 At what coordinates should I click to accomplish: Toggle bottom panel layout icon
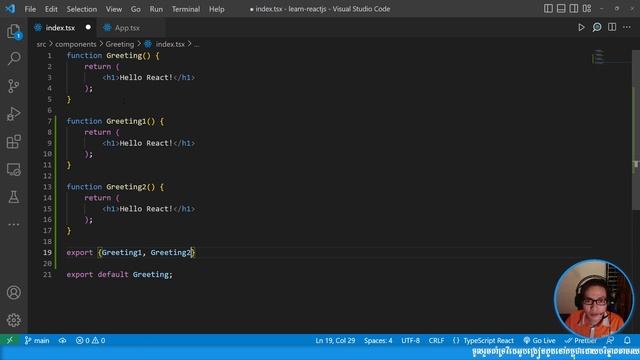[x=561, y=9]
